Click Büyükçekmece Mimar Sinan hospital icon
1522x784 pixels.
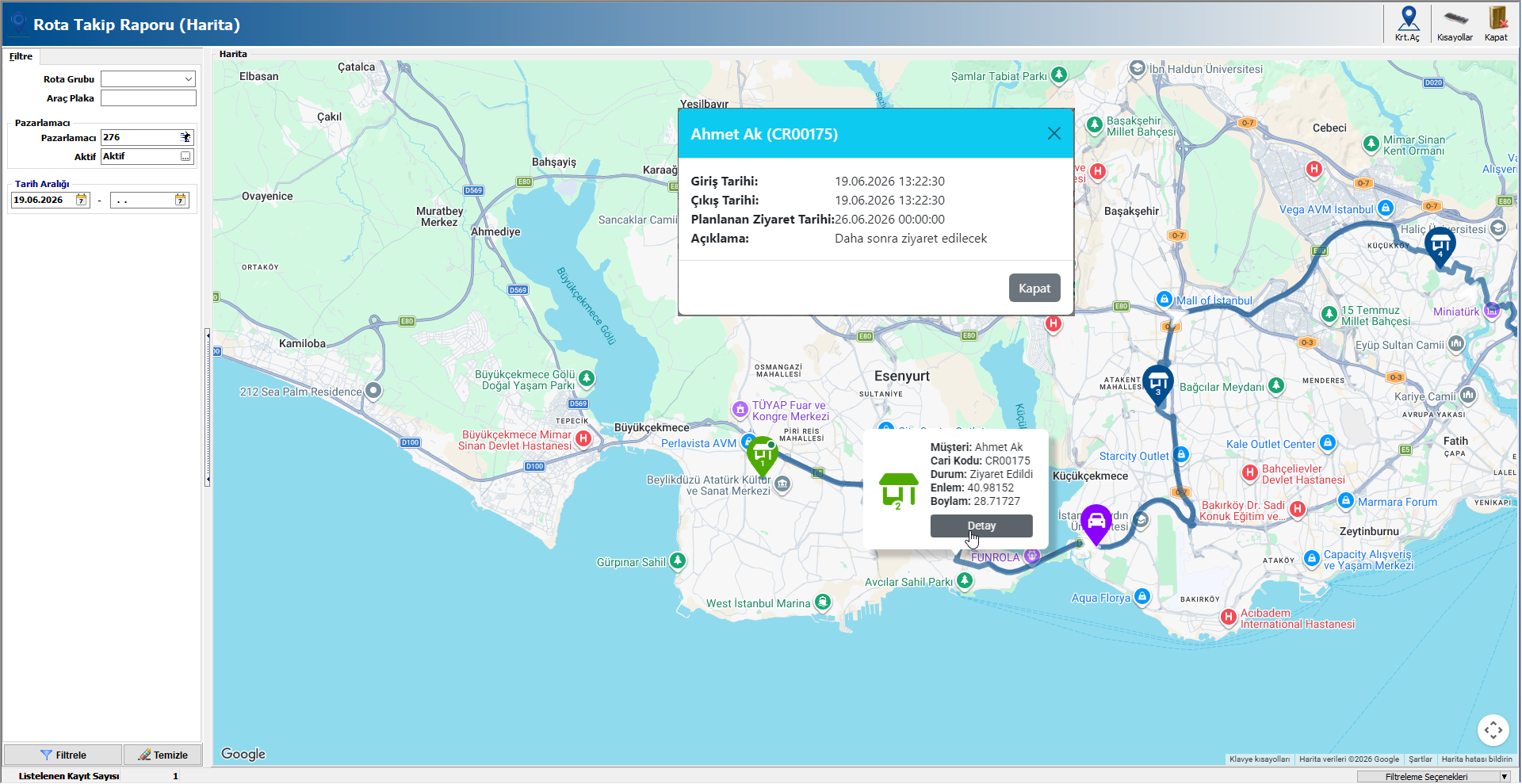click(583, 438)
